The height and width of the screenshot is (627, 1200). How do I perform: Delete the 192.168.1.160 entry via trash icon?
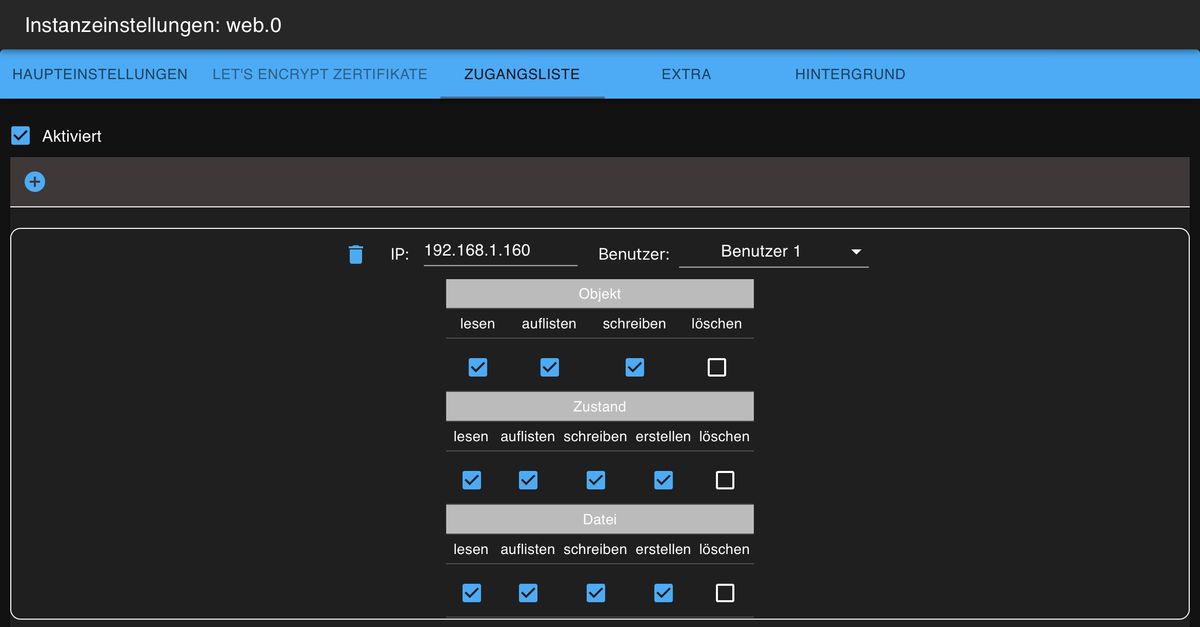click(355, 254)
